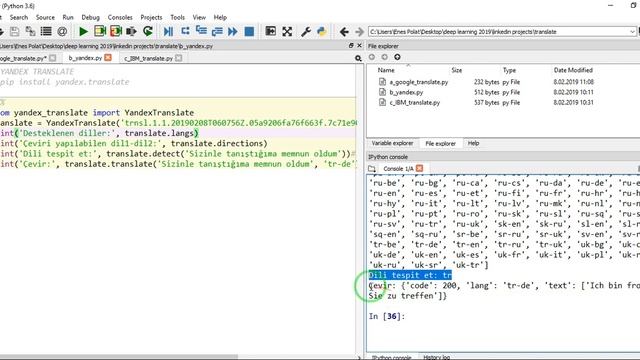Click the Save all files icon
The width and height of the screenshot is (640, 360).
coord(30,31)
